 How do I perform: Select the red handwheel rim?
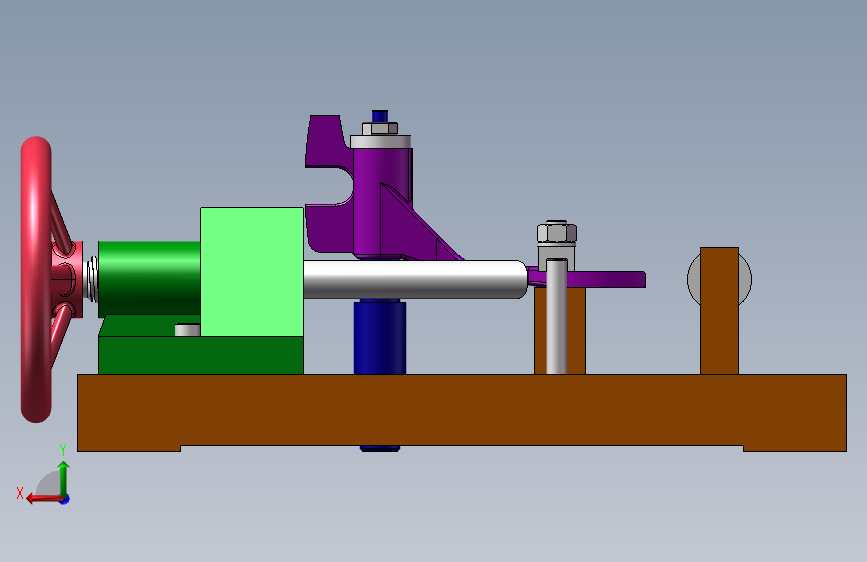[x=36, y=279]
